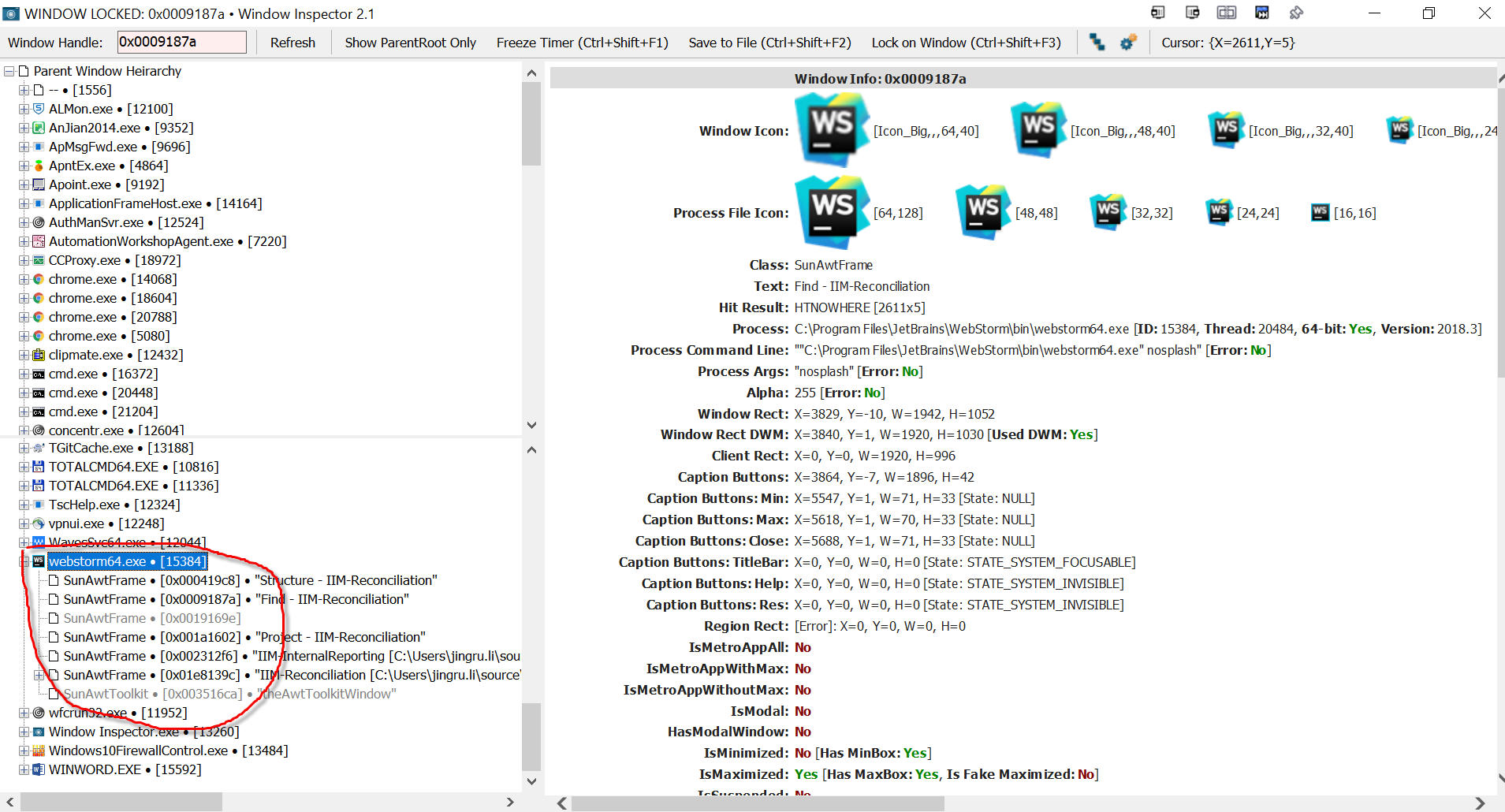Click the Window Handle input field
This screenshot has width=1505, height=812.
click(181, 43)
